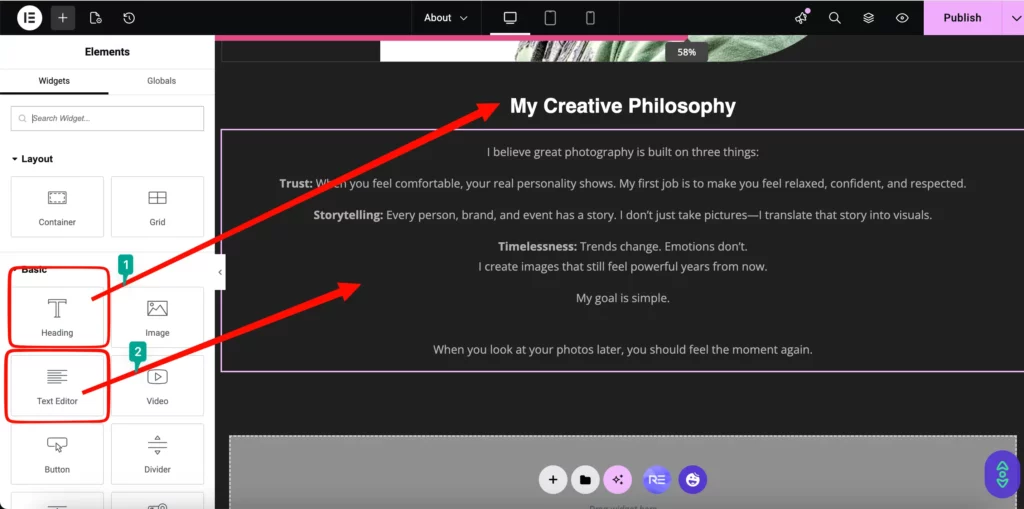Preview changes with the eye icon
Screen dimensions: 1024x509
tap(903, 18)
